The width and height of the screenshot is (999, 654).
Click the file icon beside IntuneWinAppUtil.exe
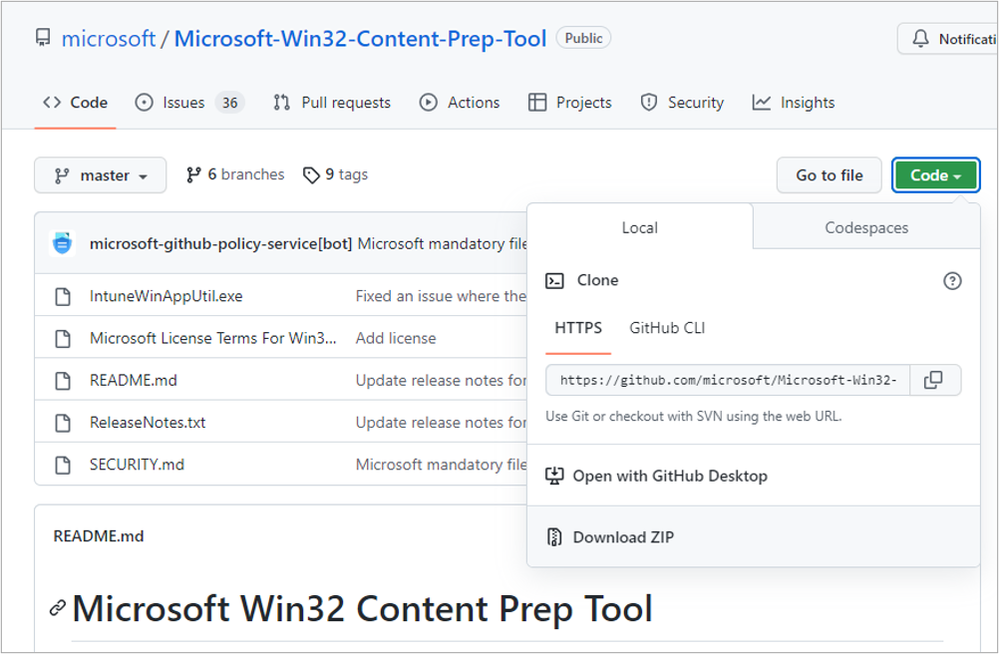point(62,296)
